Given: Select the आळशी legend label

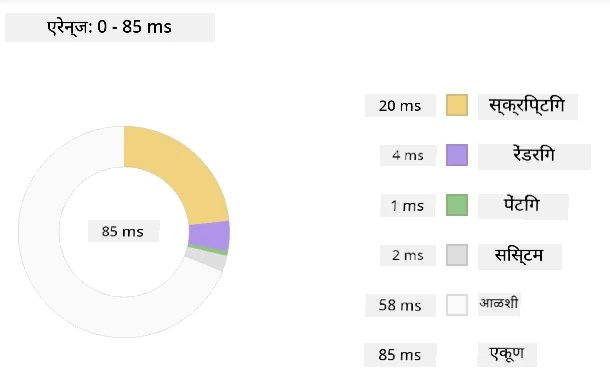Looking at the screenshot, I should [x=499, y=303].
